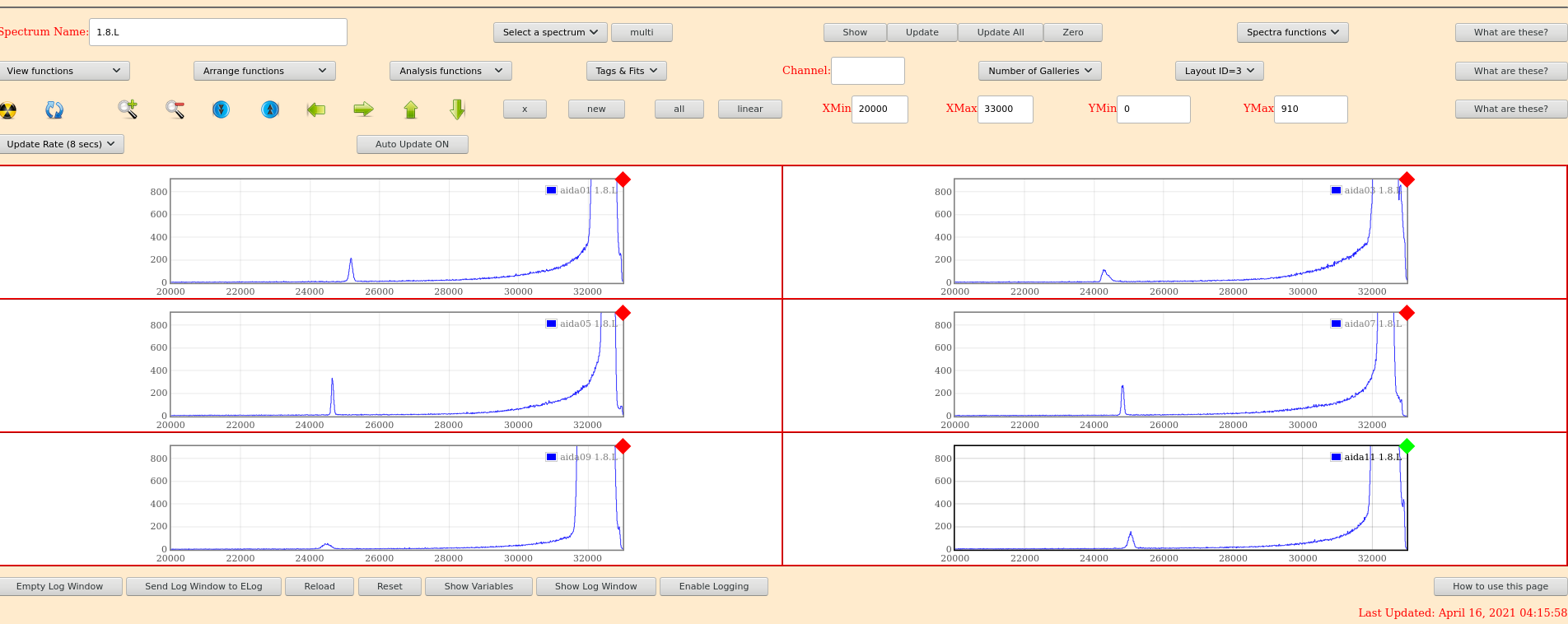
Task: Click the green right arrow icon
Action: 363,109
